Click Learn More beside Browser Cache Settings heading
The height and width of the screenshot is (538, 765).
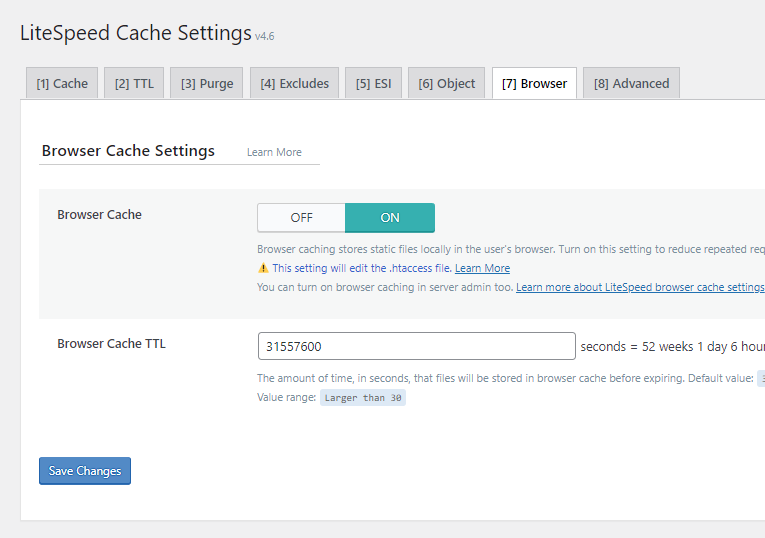(274, 152)
